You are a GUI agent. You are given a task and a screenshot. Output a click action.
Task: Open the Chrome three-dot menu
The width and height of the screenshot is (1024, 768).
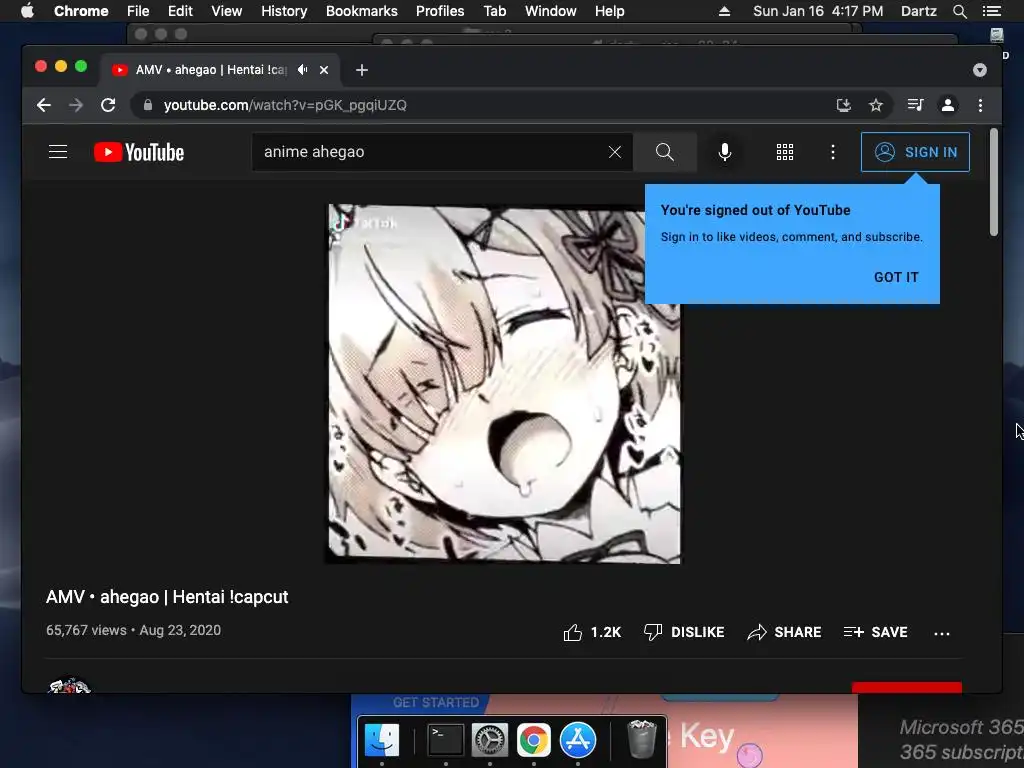tap(980, 105)
